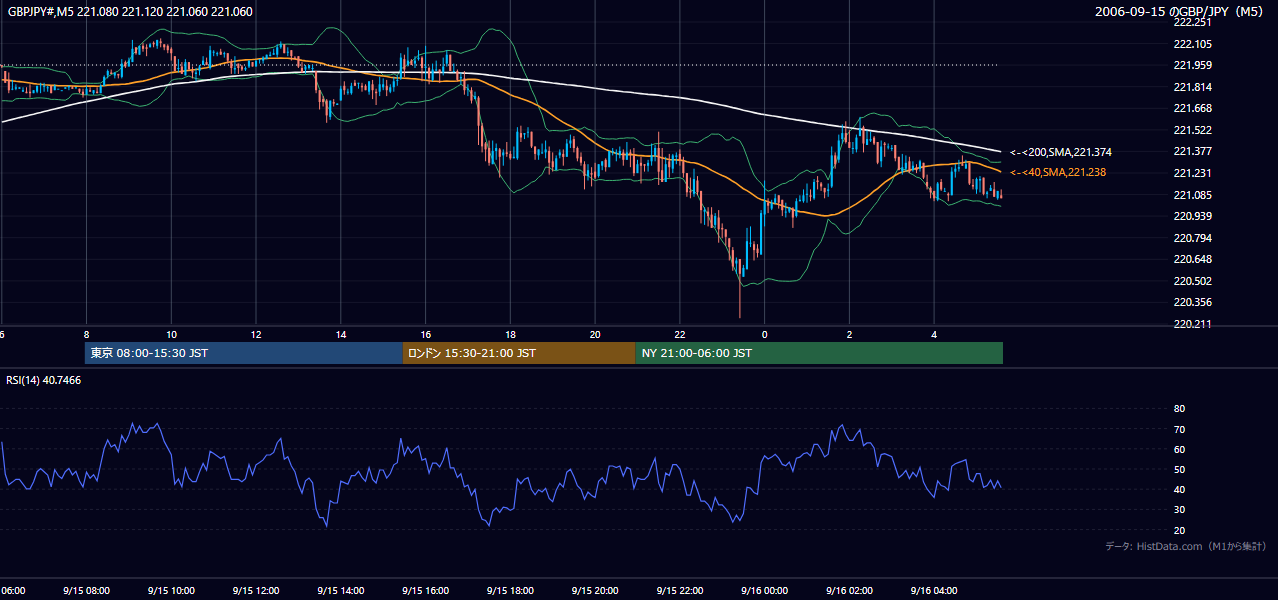Click price axis value 221.814
Viewport: 1278px width, 600px height.
[x=1193, y=87]
